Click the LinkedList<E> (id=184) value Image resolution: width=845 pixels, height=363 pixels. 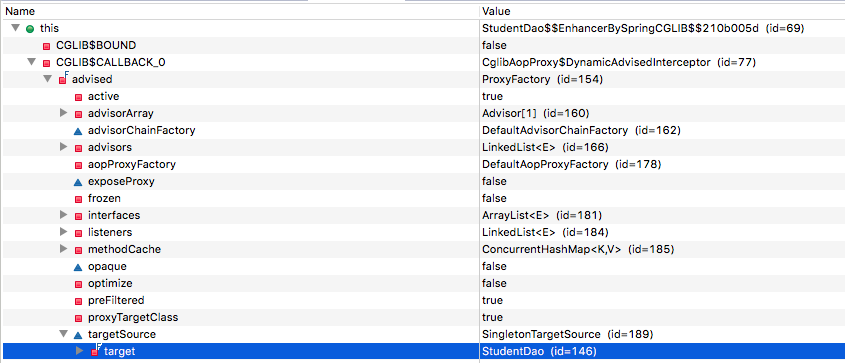click(545, 232)
